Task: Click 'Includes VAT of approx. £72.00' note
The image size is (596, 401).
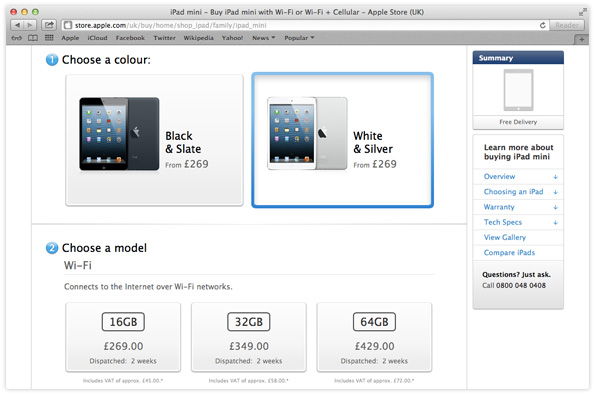Action: tap(374, 380)
